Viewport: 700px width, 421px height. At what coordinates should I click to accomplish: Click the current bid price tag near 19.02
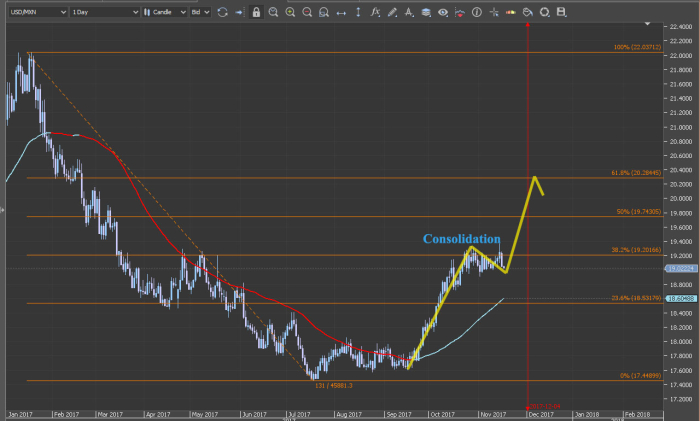point(681,268)
